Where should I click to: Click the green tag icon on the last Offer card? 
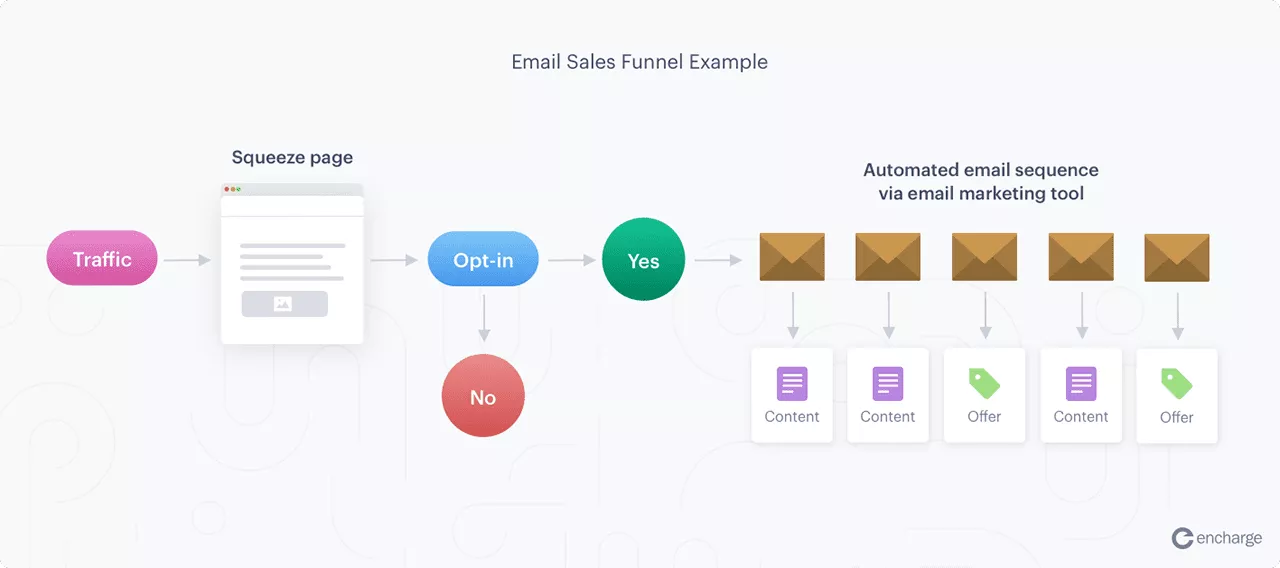[1177, 384]
